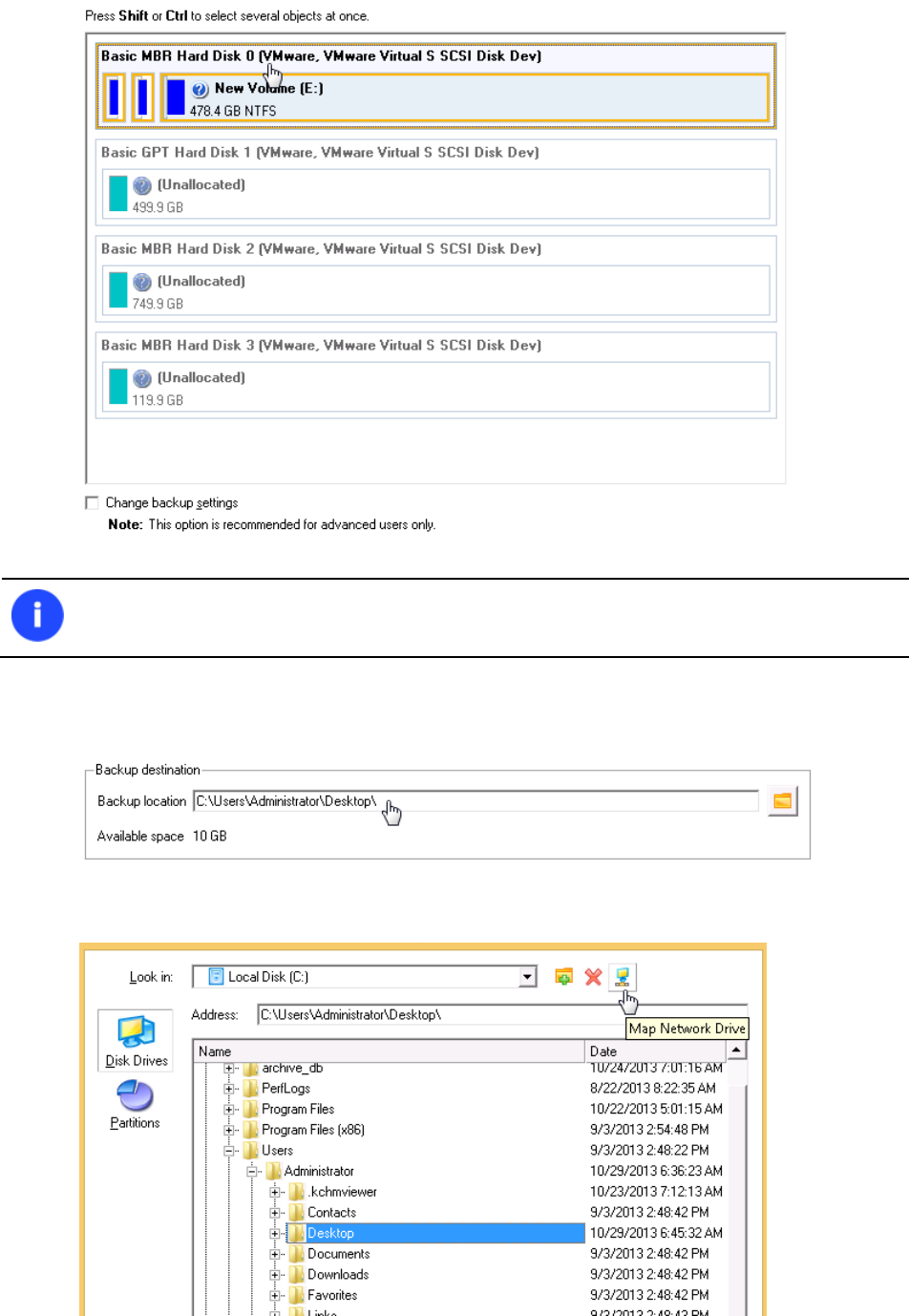Select the Favorites folder
This screenshot has height=1316, width=909.
[x=332, y=1296]
